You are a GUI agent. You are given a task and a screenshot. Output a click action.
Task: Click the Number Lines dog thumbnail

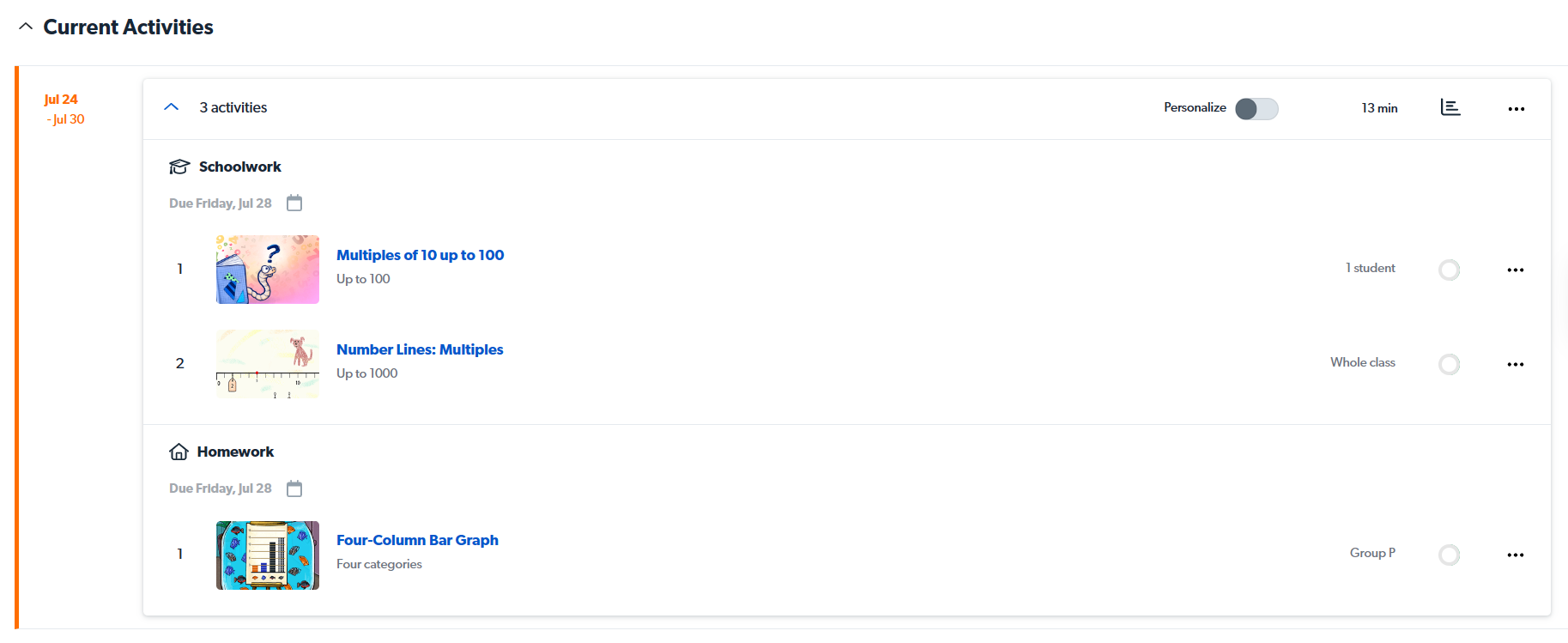[268, 364]
